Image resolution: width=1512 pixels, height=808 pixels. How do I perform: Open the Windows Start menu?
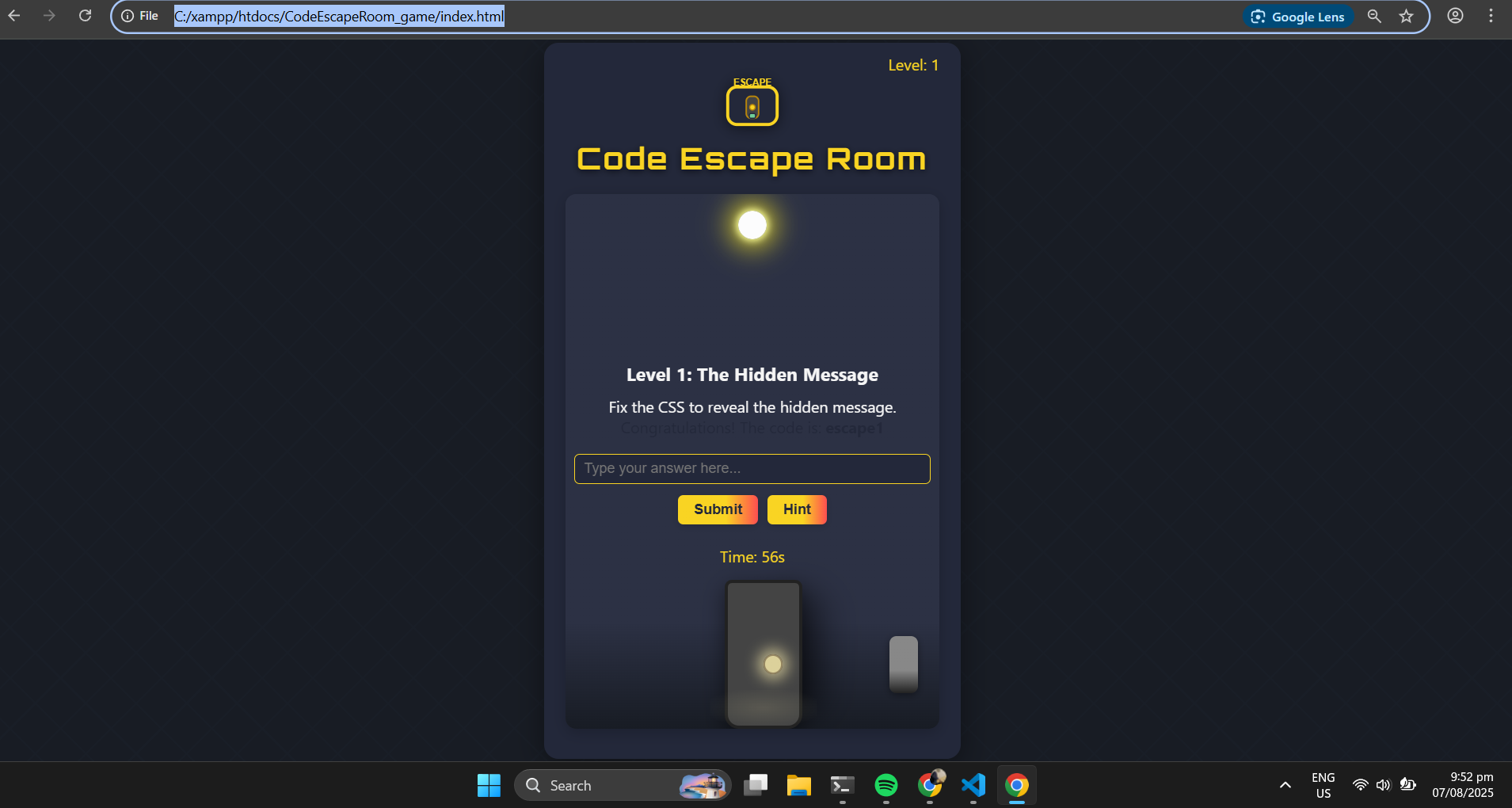489,785
